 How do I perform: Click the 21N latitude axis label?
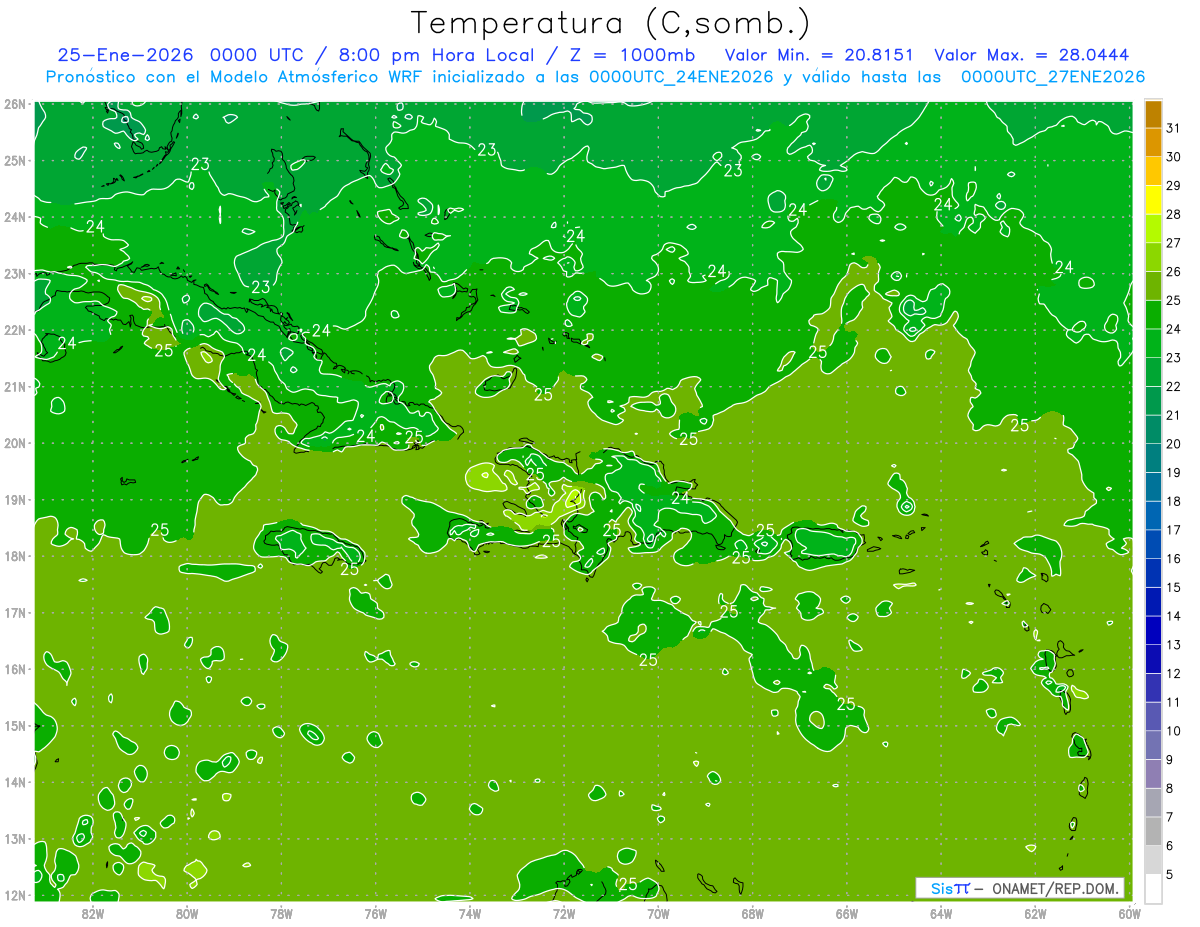coord(15,386)
